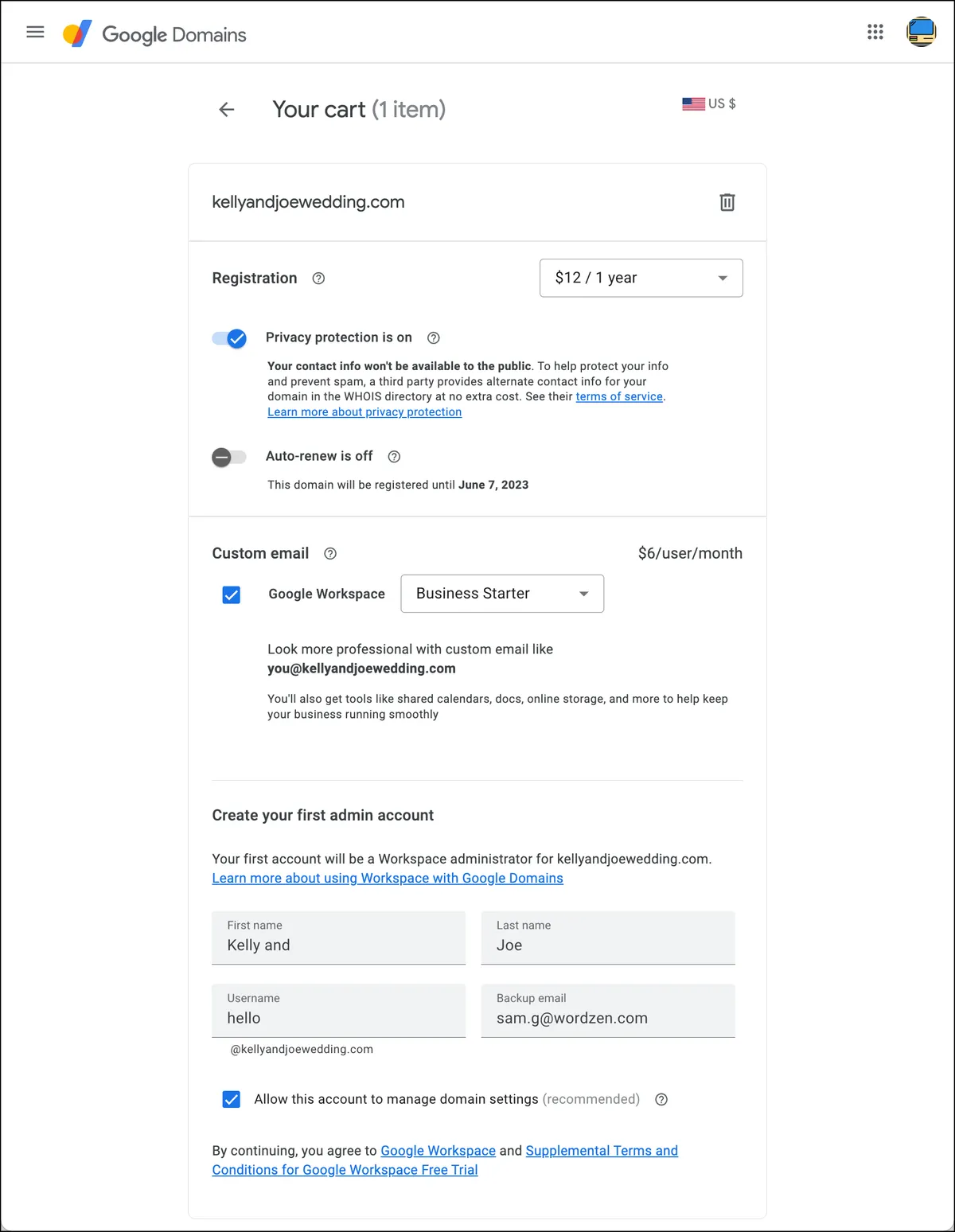This screenshot has width=955, height=1232.
Task: Click the Username input field
Action: tap(339, 1011)
